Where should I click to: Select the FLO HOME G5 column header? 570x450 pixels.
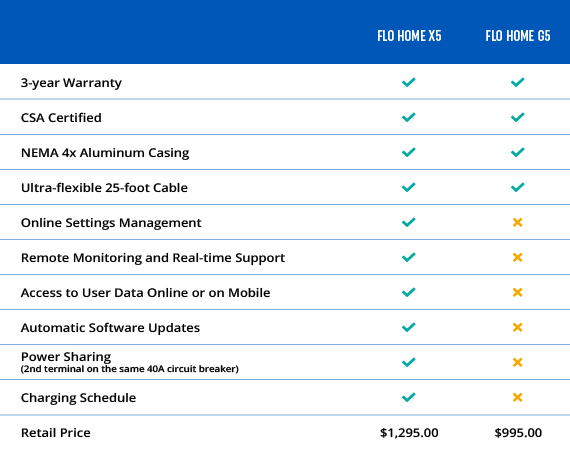[518, 36]
